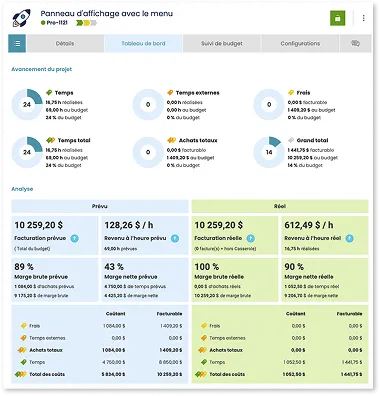Click Achats totaux tag icon in Réel table
Image resolution: width=380 pixels, height=396 pixels.
(x=202, y=350)
